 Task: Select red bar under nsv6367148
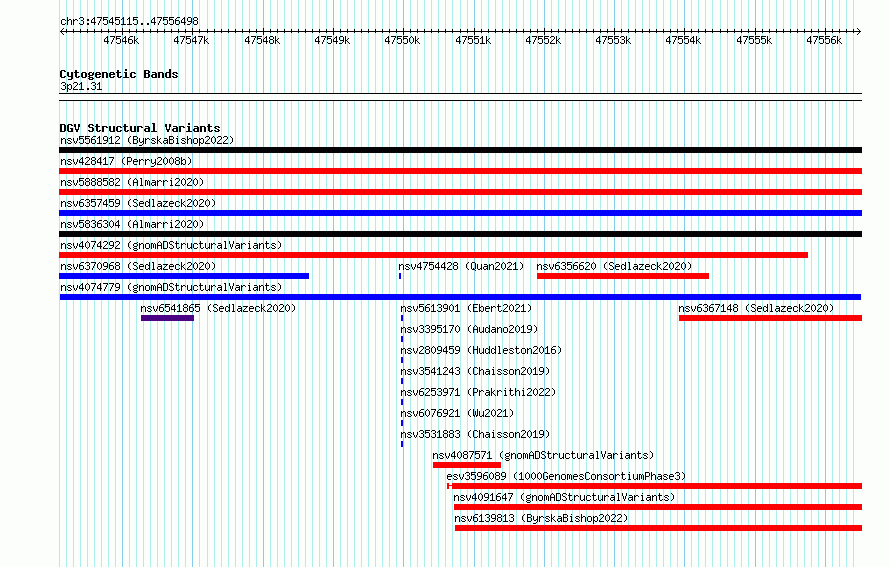pos(770,318)
